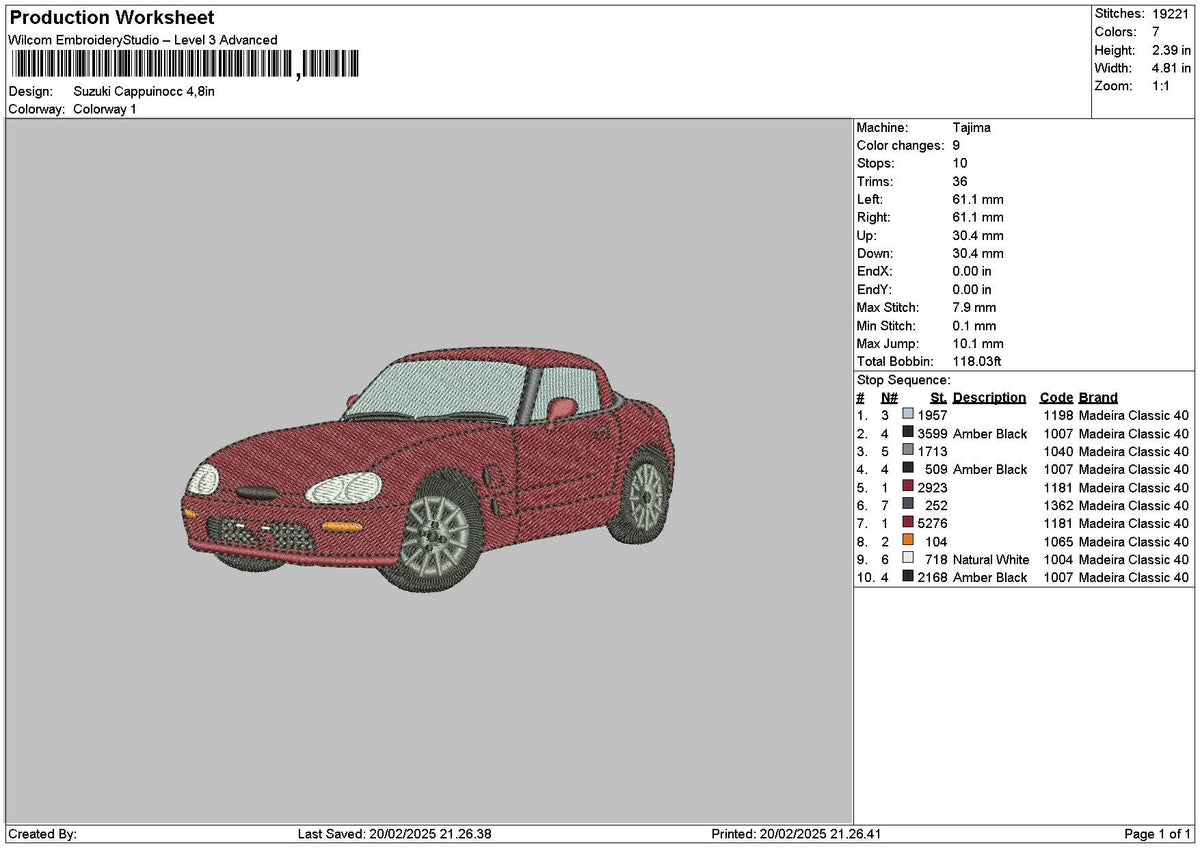Click the 'Design:' label in header
The height and width of the screenshot is (848, 1200).
pos(30,91)
